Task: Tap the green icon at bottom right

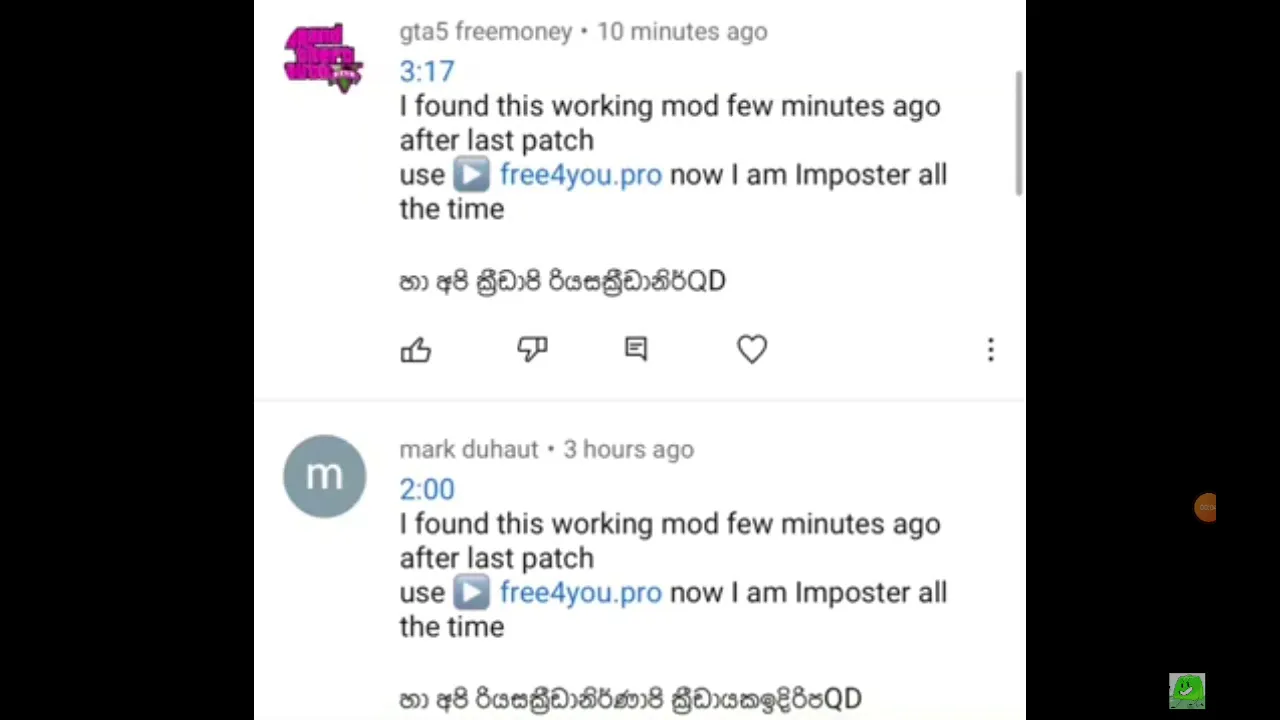Action: [x=1187, y=690]
